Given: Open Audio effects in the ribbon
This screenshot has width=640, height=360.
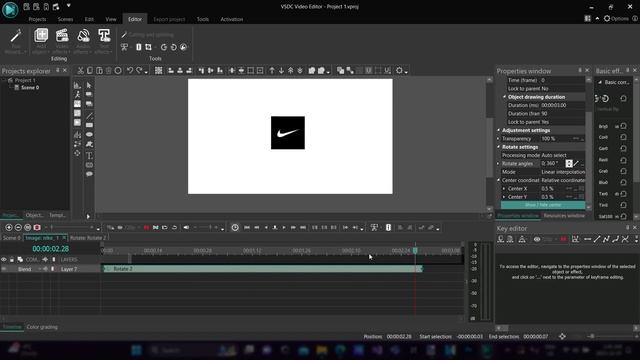Looking at the screenshot, I should pyautogui.click(x=83, y=41).
